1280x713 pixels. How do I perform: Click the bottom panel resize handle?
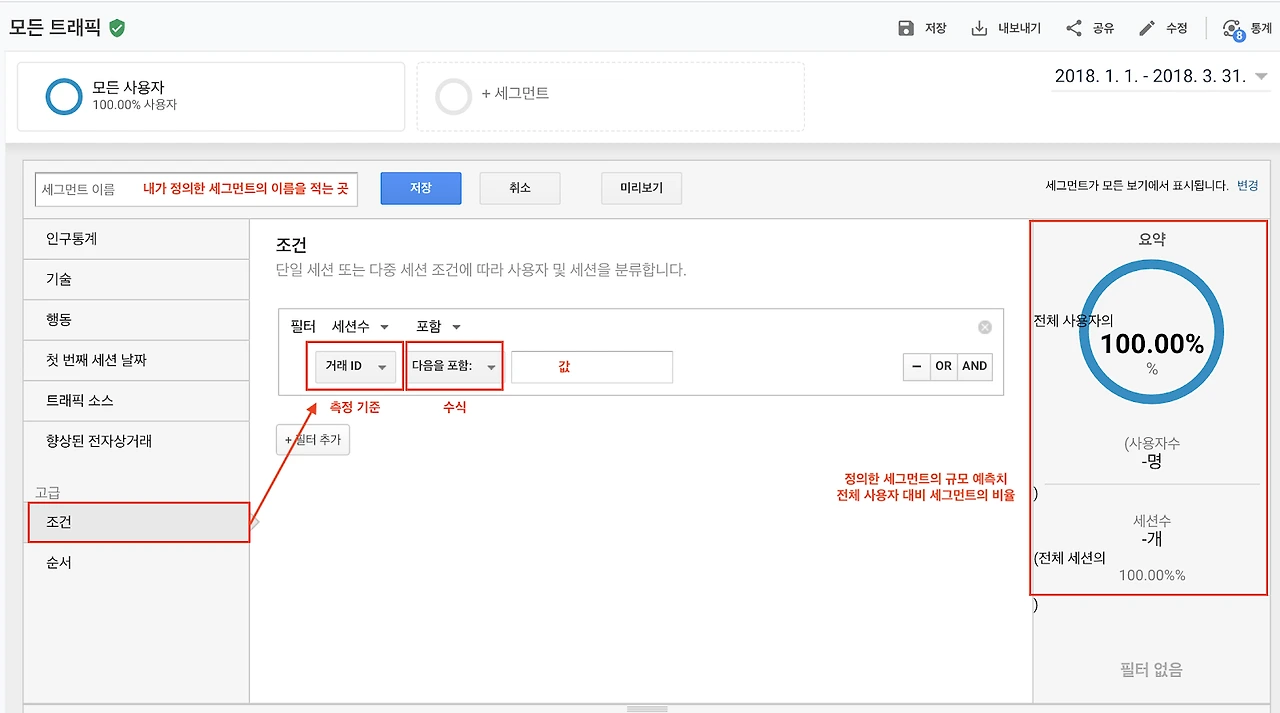647,709
